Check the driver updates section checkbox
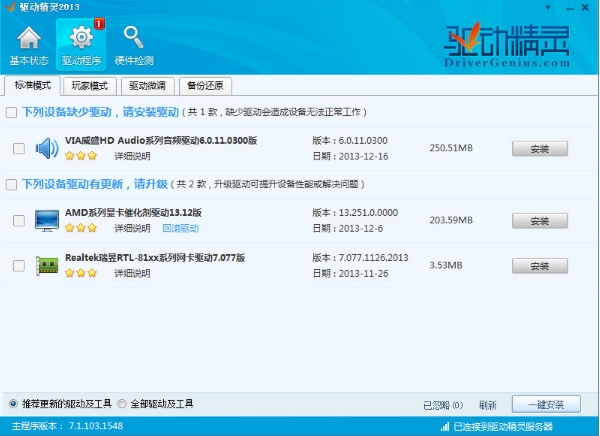600x436 pixels. pyautogui.click(x=11, y=185)
